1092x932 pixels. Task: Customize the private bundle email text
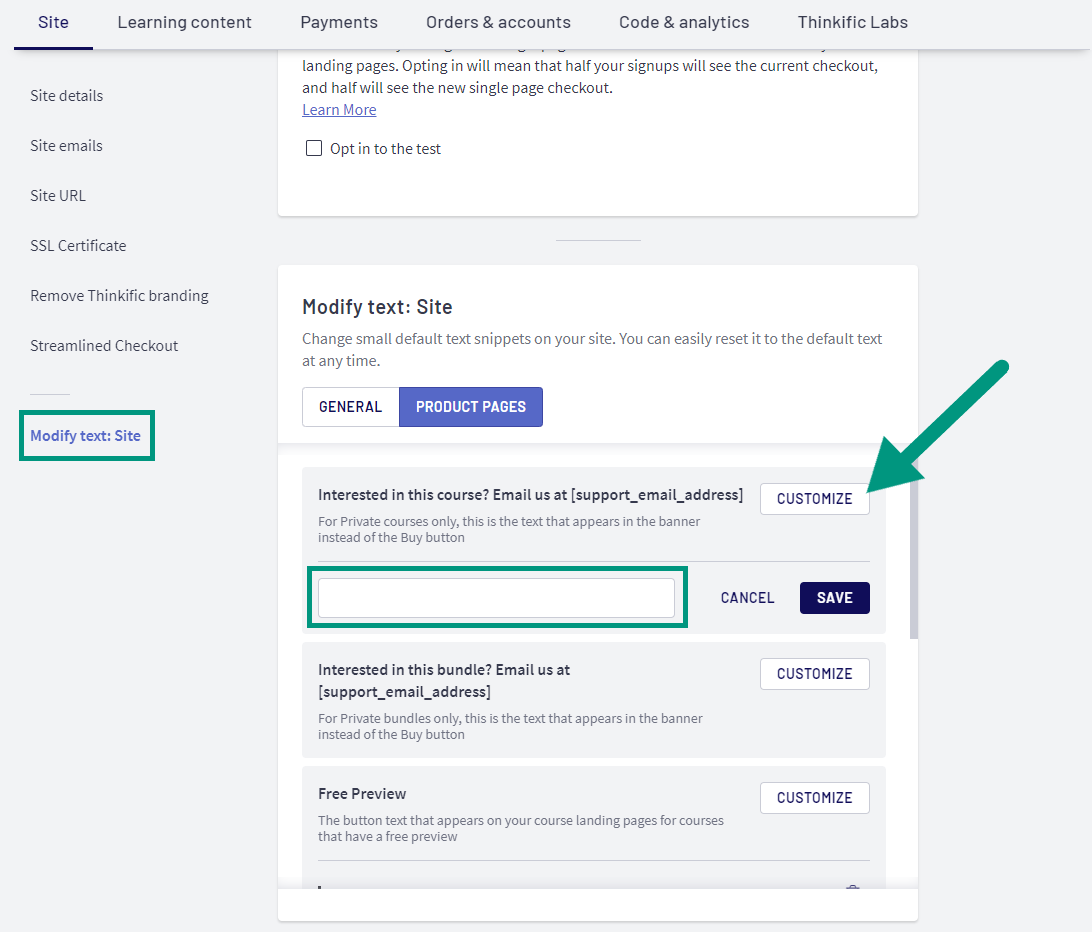[814, 673]
